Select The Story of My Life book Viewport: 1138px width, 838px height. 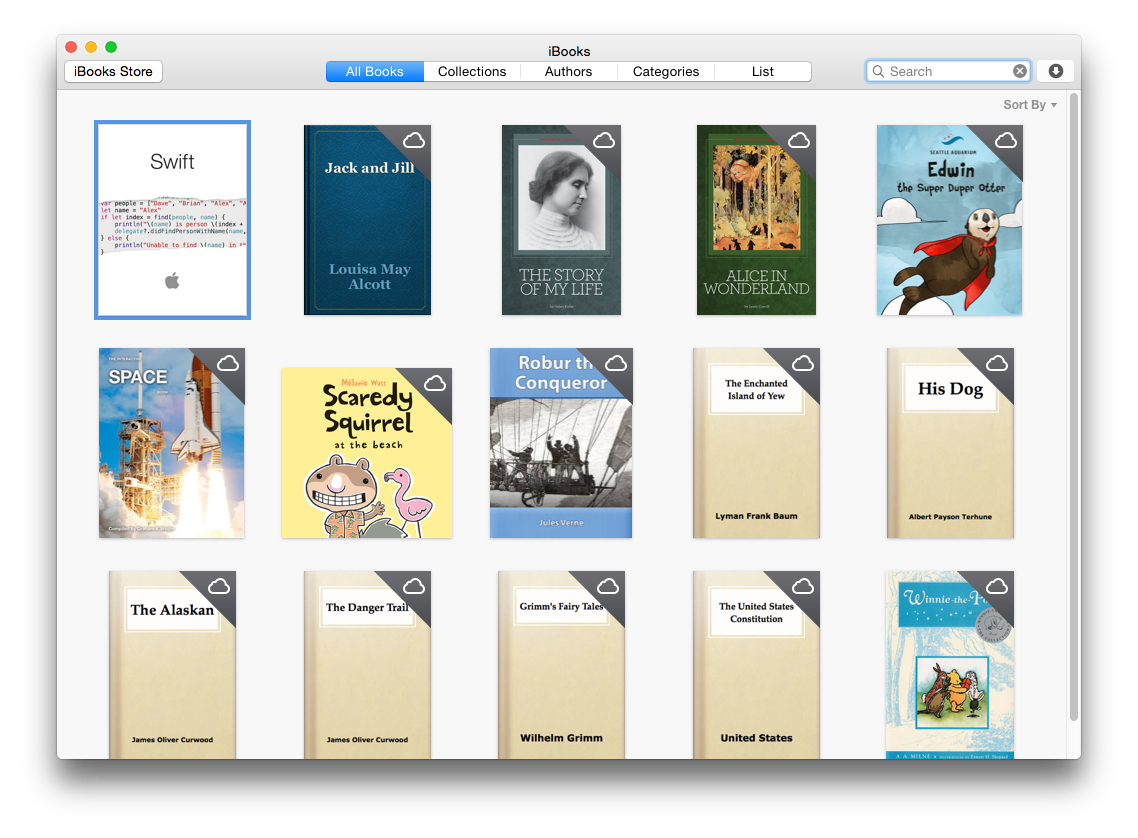coord(561,220)
